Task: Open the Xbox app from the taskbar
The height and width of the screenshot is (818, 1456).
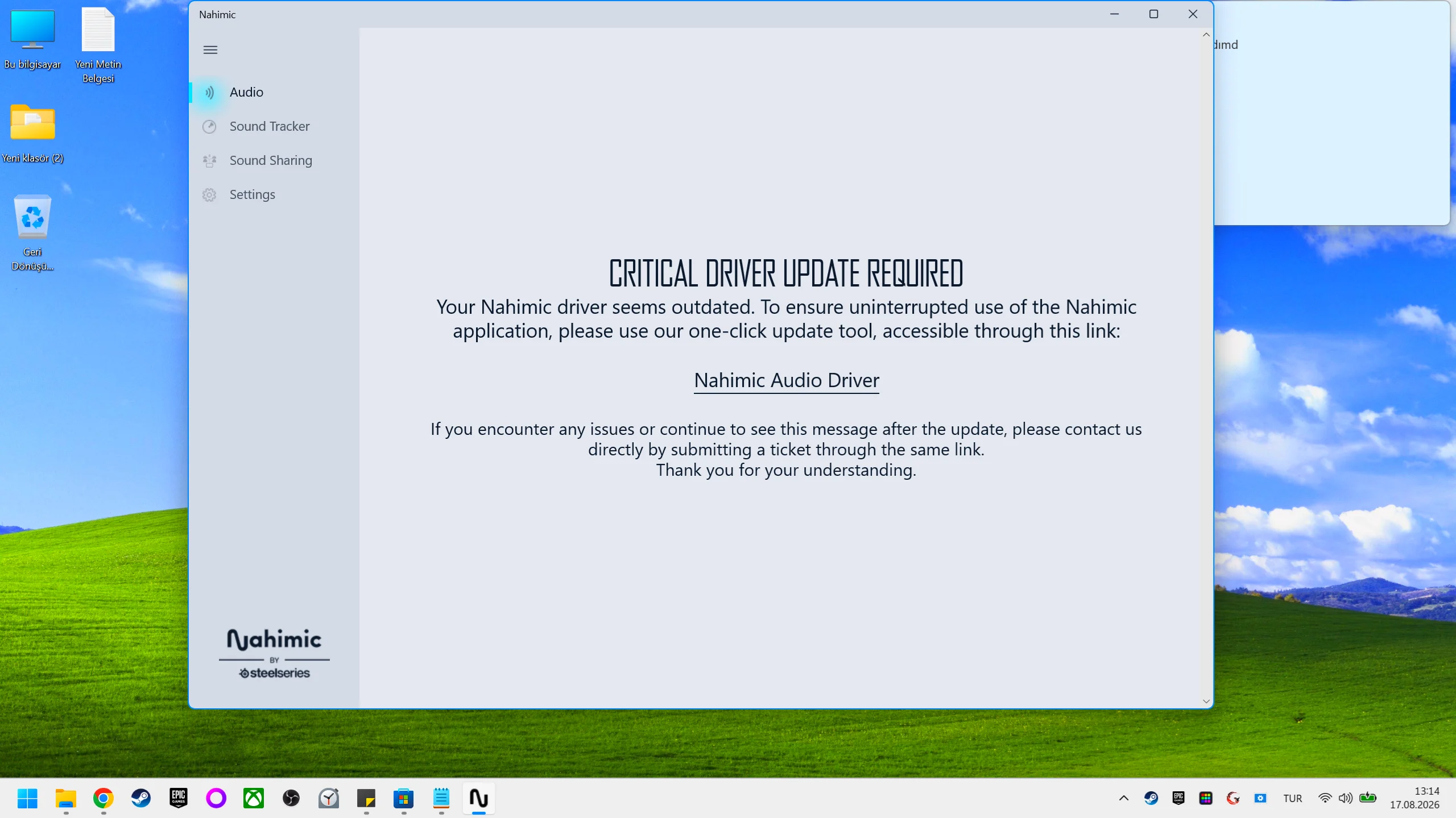Action: [x=254, y=798]
